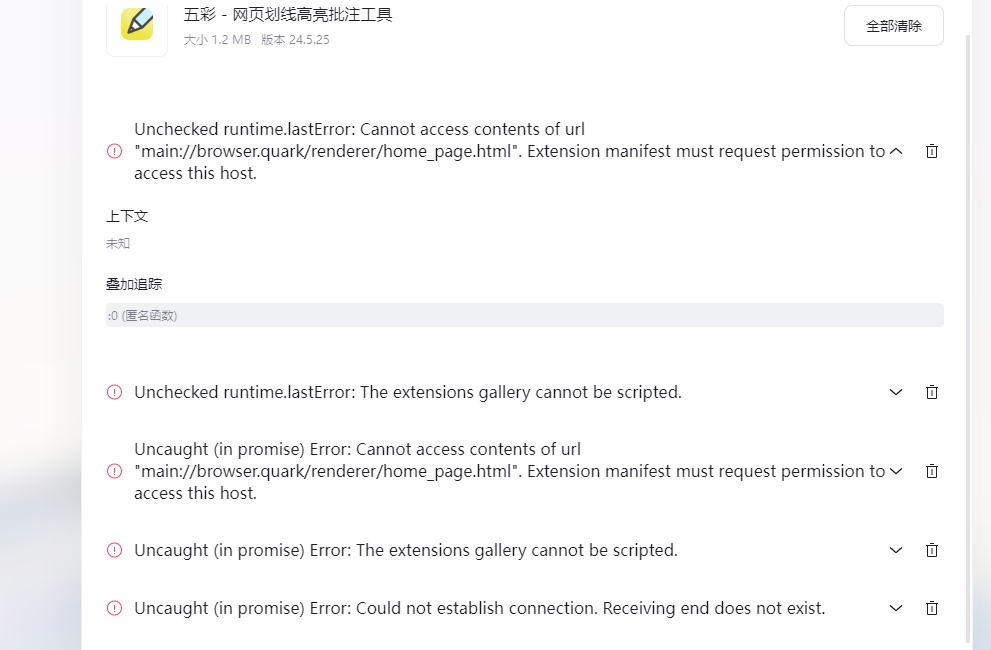Click the warning icon of the expanded first error

click(114, 151)
